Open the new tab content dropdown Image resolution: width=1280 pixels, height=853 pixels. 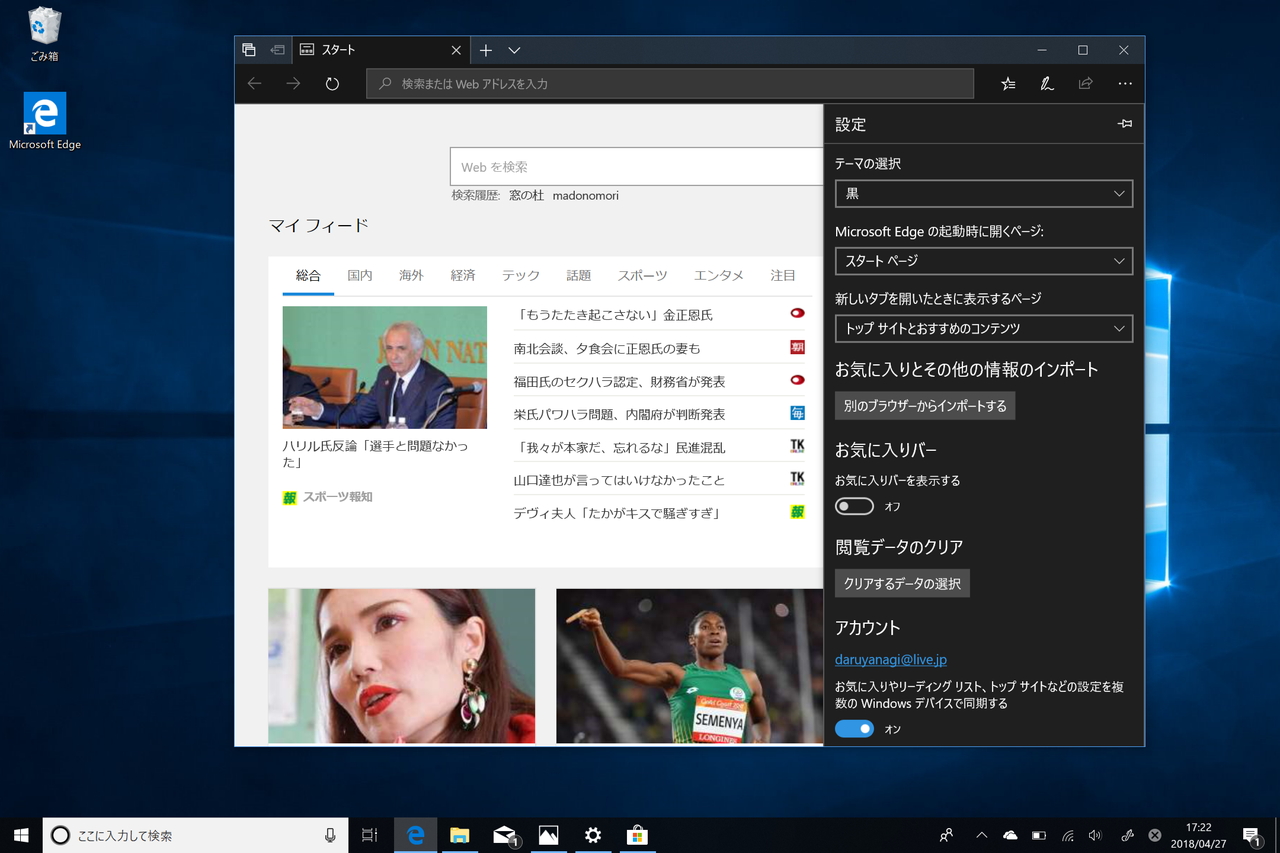pos(983,328)
